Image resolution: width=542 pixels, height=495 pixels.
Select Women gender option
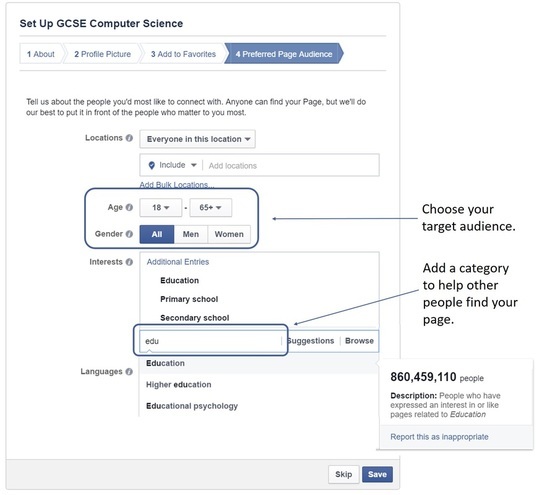229,234
